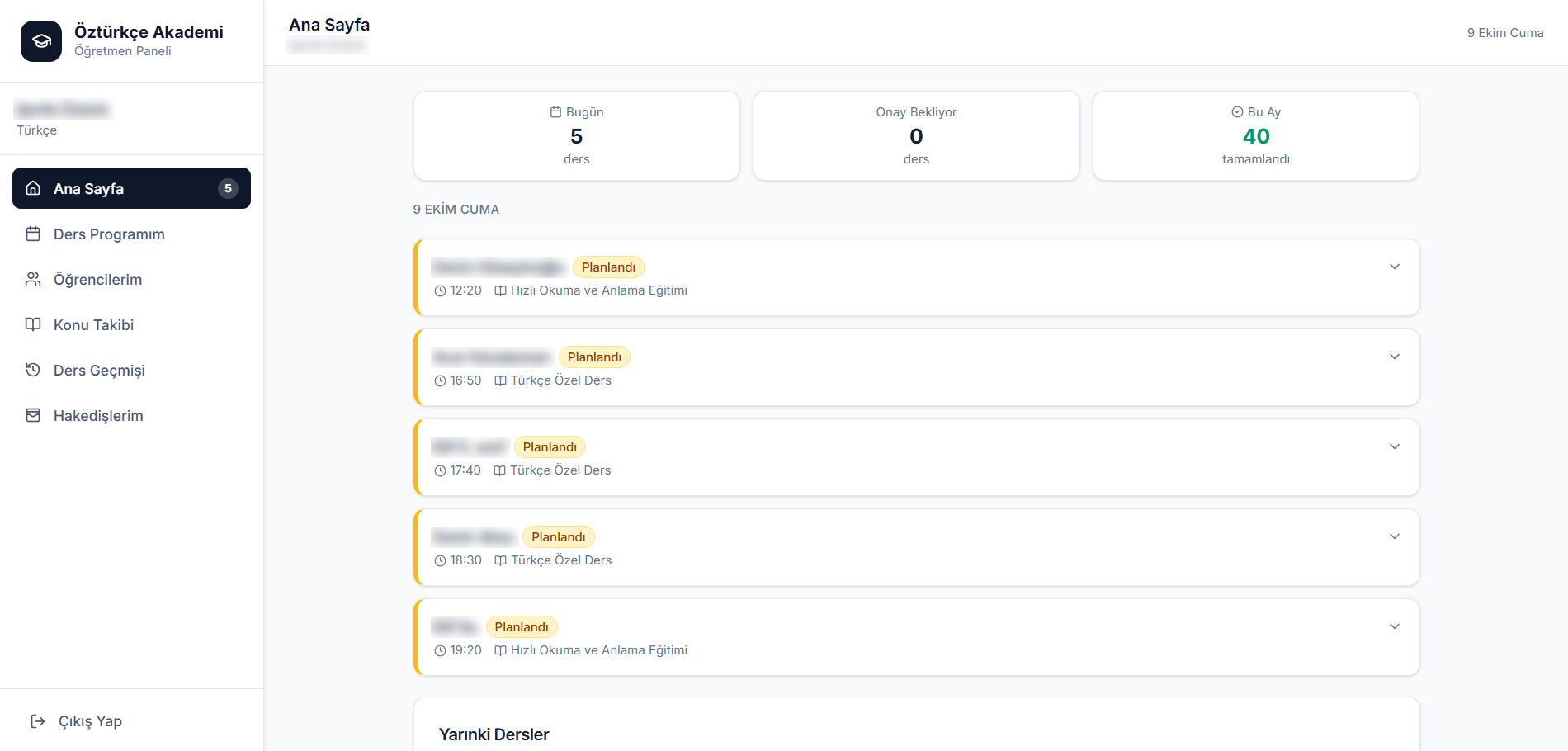Click the calendar icon beside Ders Programım
Viewport: 1568px width, 751px height.
click(33, 234)
